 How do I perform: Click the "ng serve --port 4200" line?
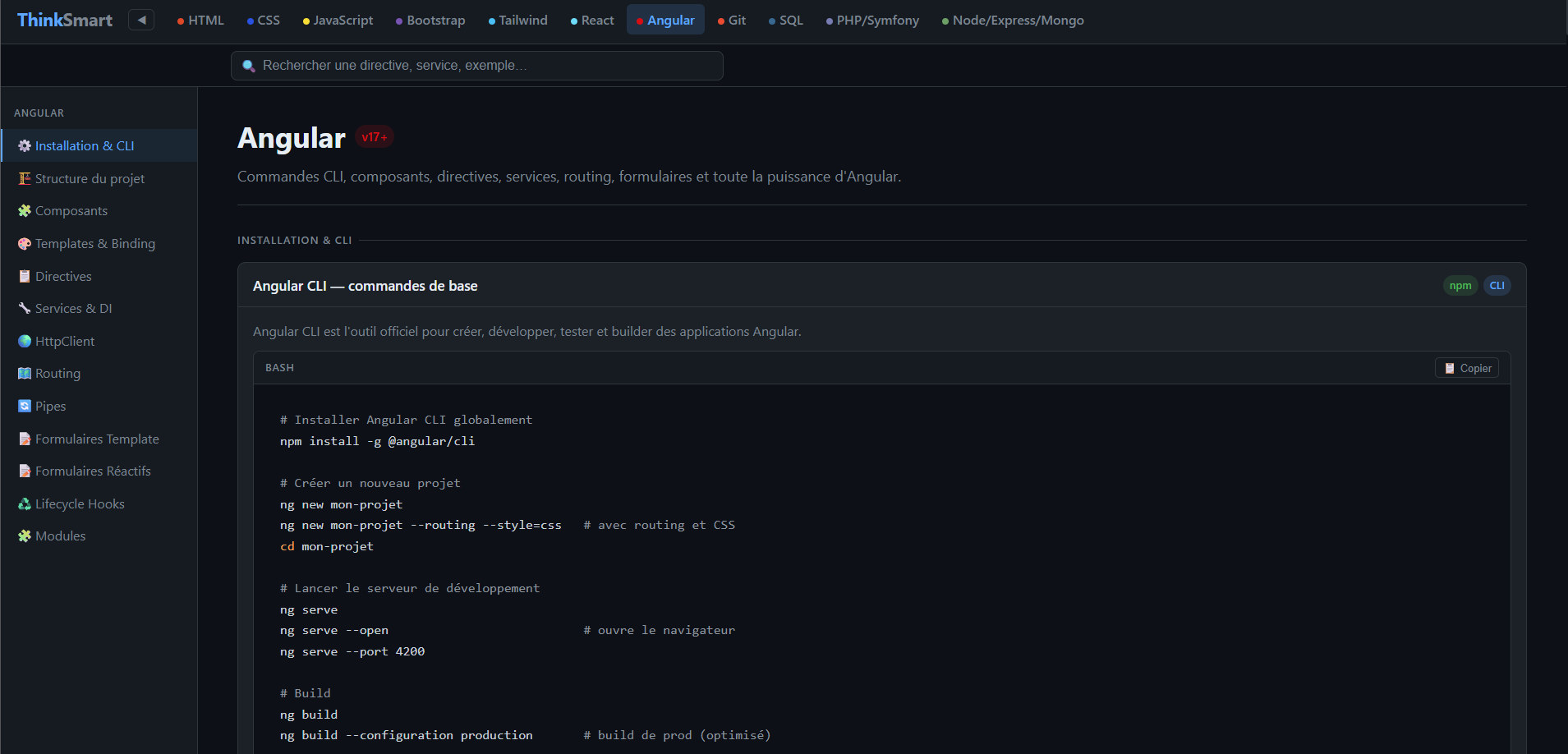tap(352, 651)
